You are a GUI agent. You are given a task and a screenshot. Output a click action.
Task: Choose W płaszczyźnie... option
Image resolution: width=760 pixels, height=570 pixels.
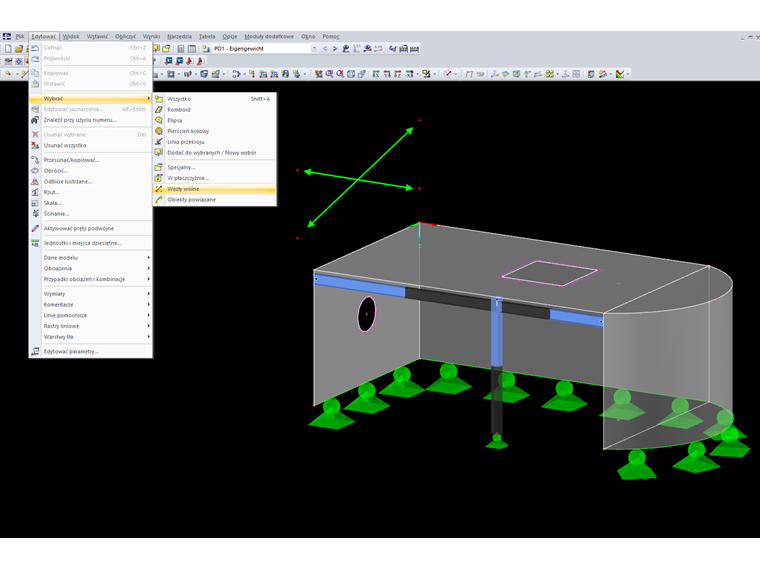tap(215, 178)
